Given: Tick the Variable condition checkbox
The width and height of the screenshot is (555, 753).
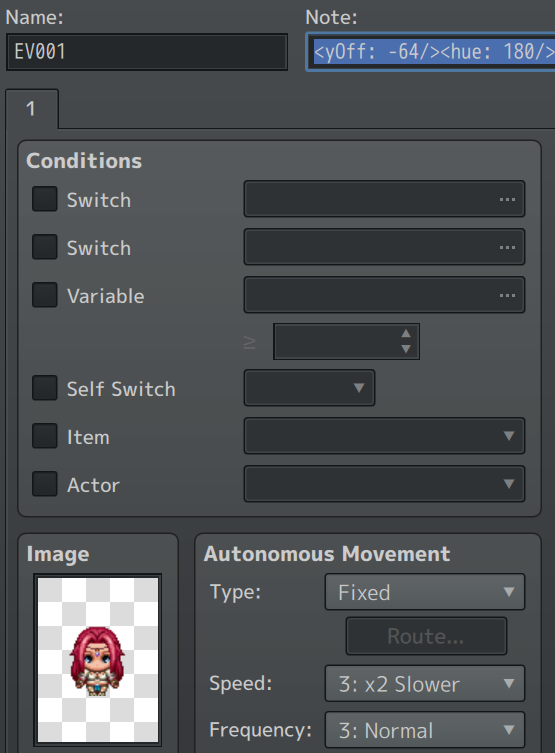Looking at the screenshot, I should point(45,295).
